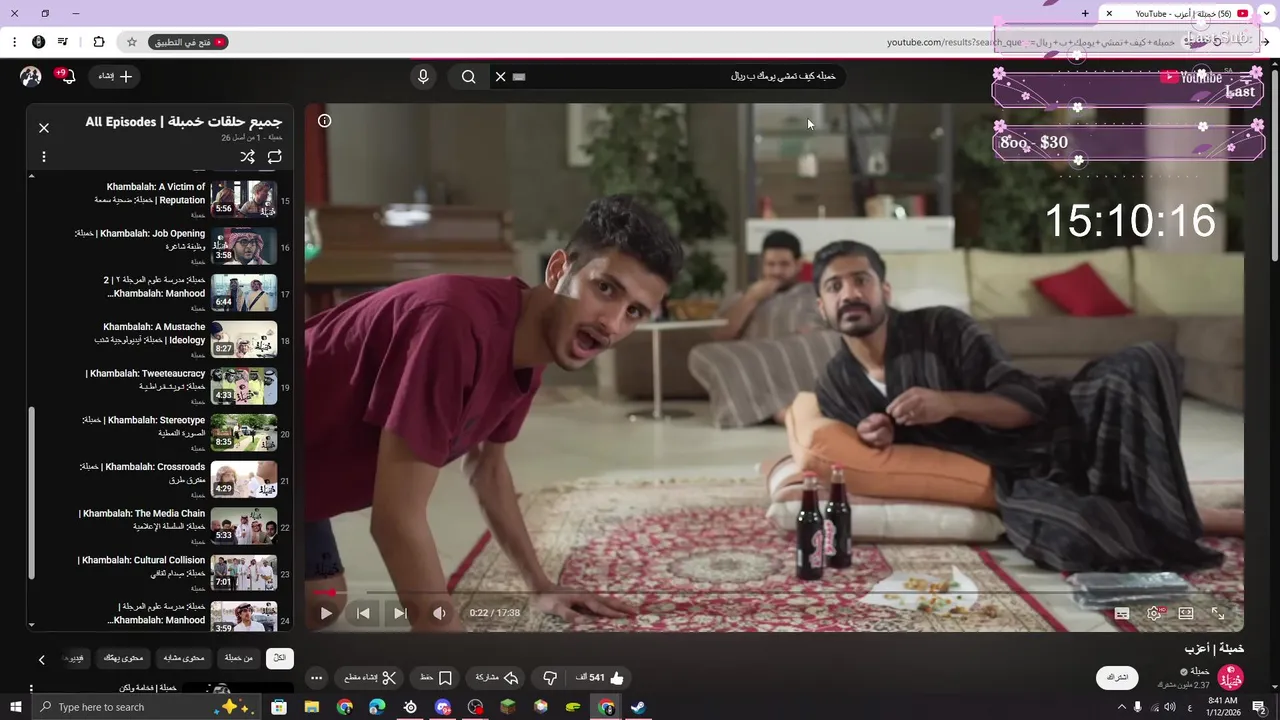The height and width of the screenshot is (720, 1280).
Task: Open playlist three-dot options menu
Action: [43, 157]
